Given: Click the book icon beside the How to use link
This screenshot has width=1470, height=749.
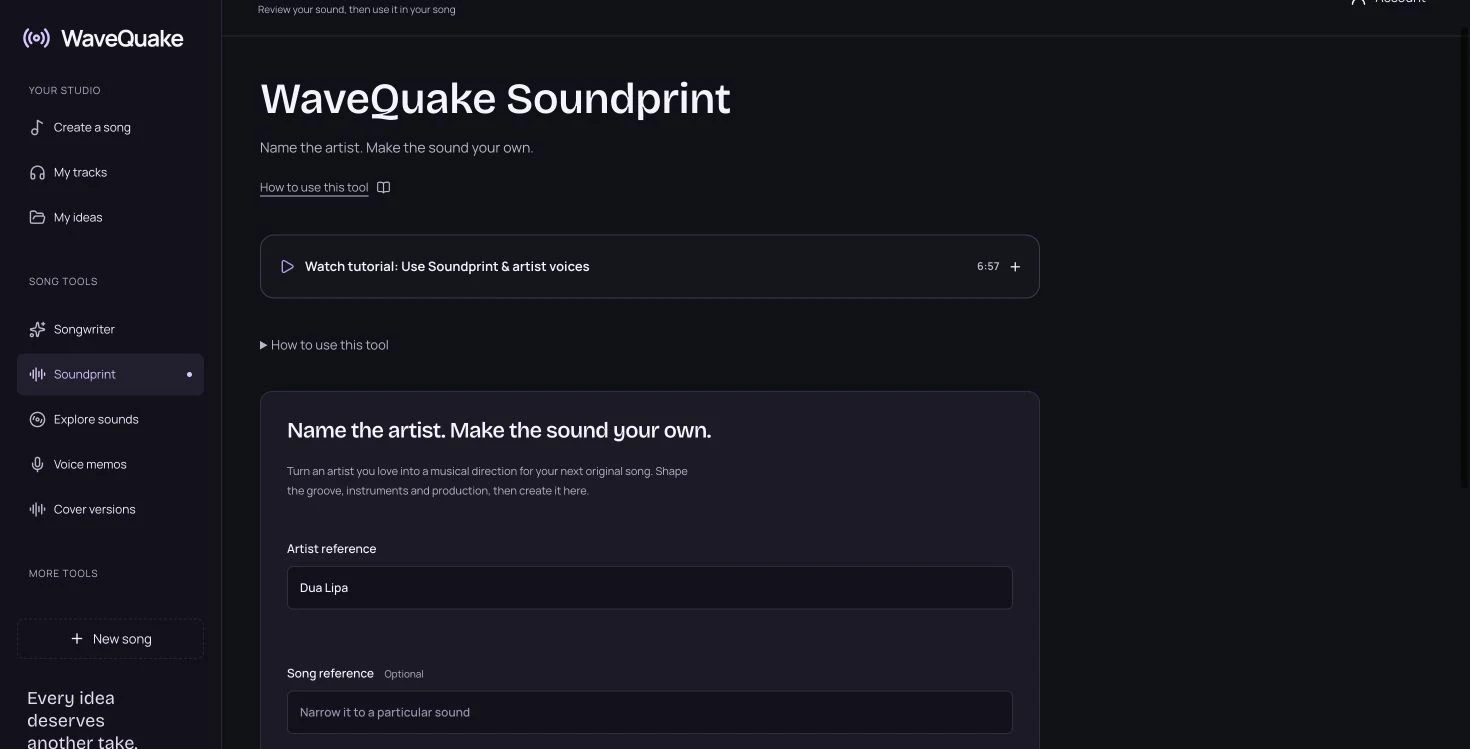Looking at the screenshot, I should click(x=383, y=188).
